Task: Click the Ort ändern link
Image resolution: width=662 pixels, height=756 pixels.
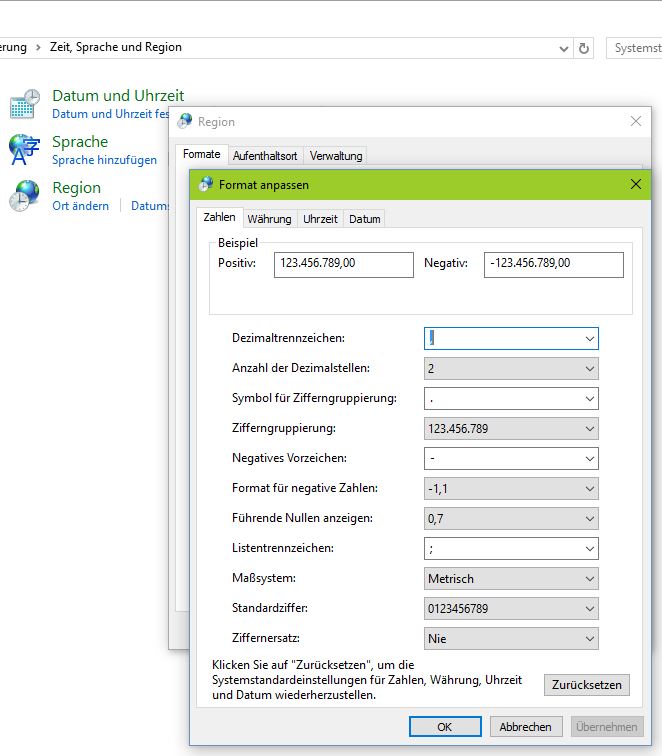Action: [x=80, y=206]
